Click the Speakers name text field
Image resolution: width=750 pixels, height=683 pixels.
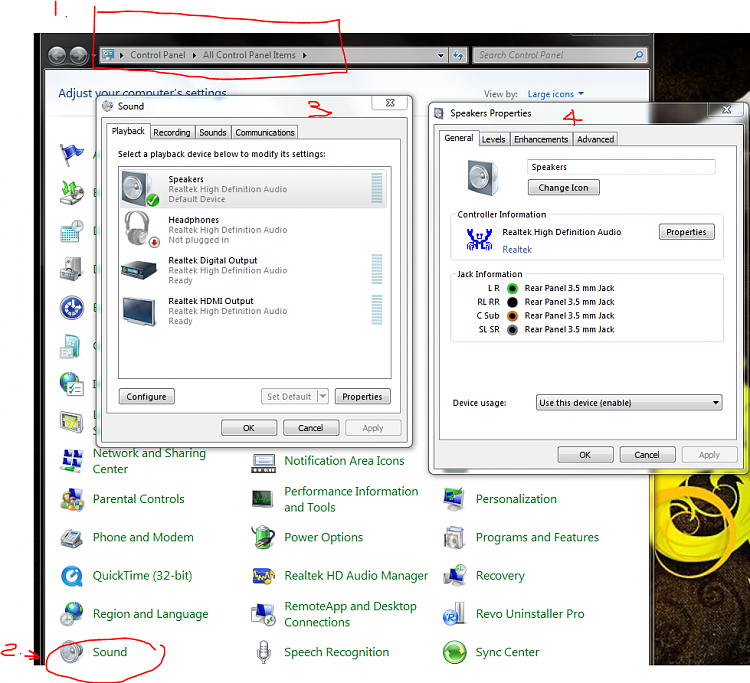pos(621,167)
